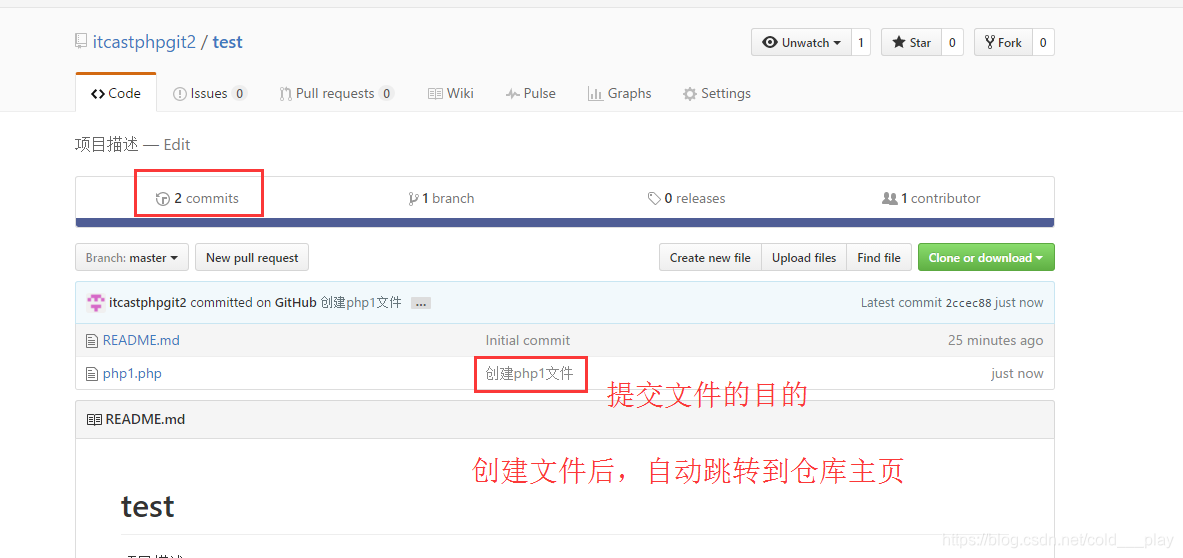Screen dimensions: 1183x558
Task: View the 2 commits history
Action: click(x=197, y=198)
